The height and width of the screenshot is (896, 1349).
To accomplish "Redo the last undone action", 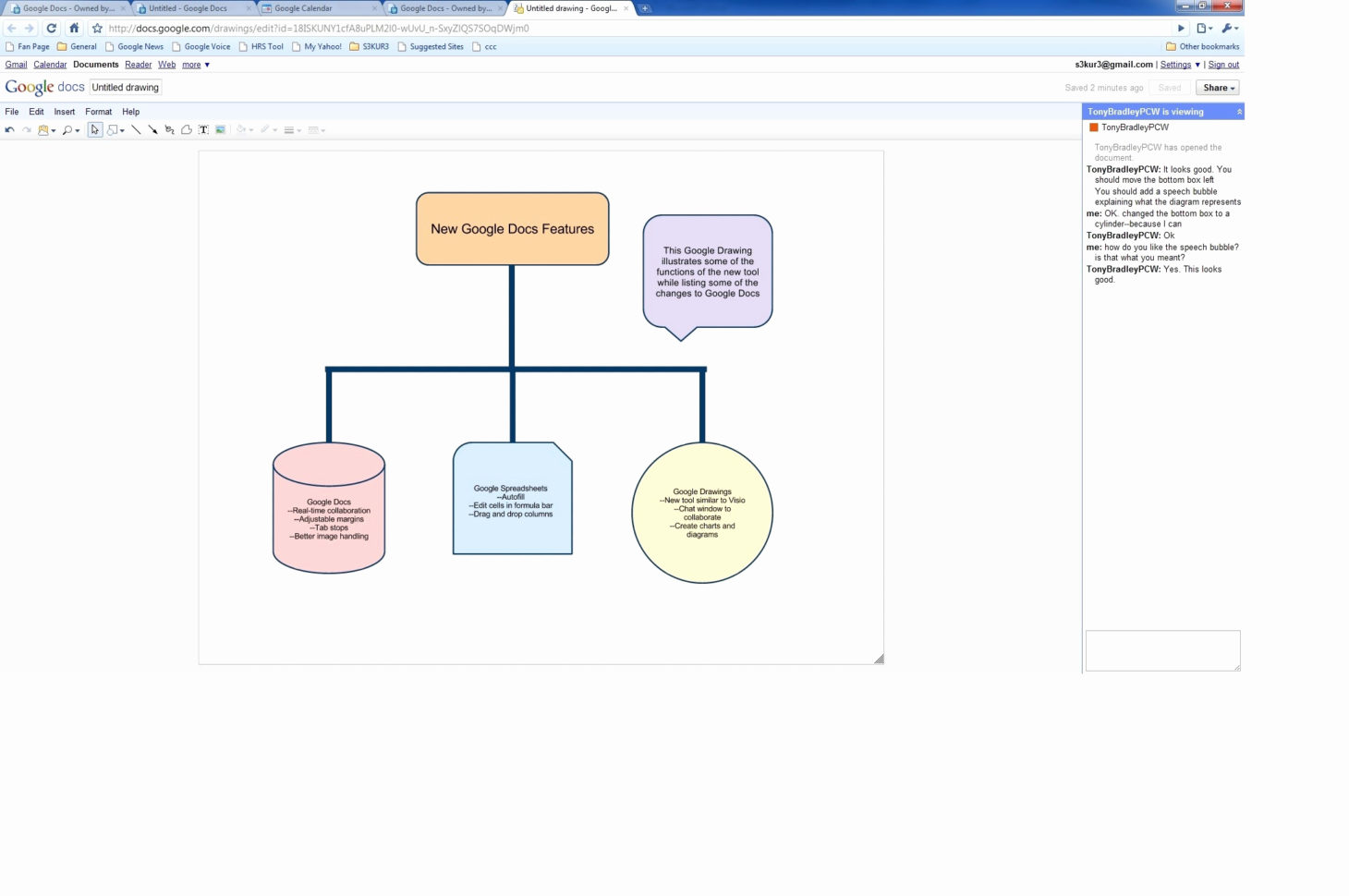I will pos(27,130).
